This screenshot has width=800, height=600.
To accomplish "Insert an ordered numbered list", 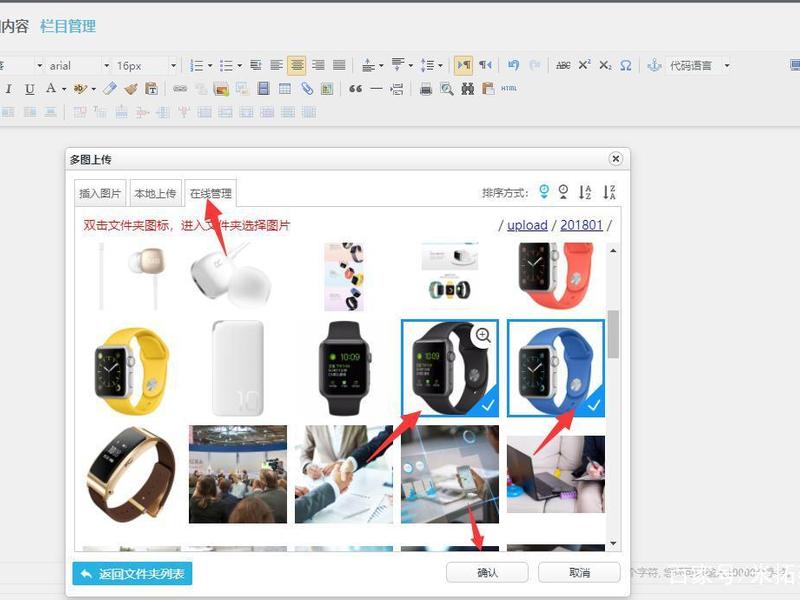I will (196, 65).
